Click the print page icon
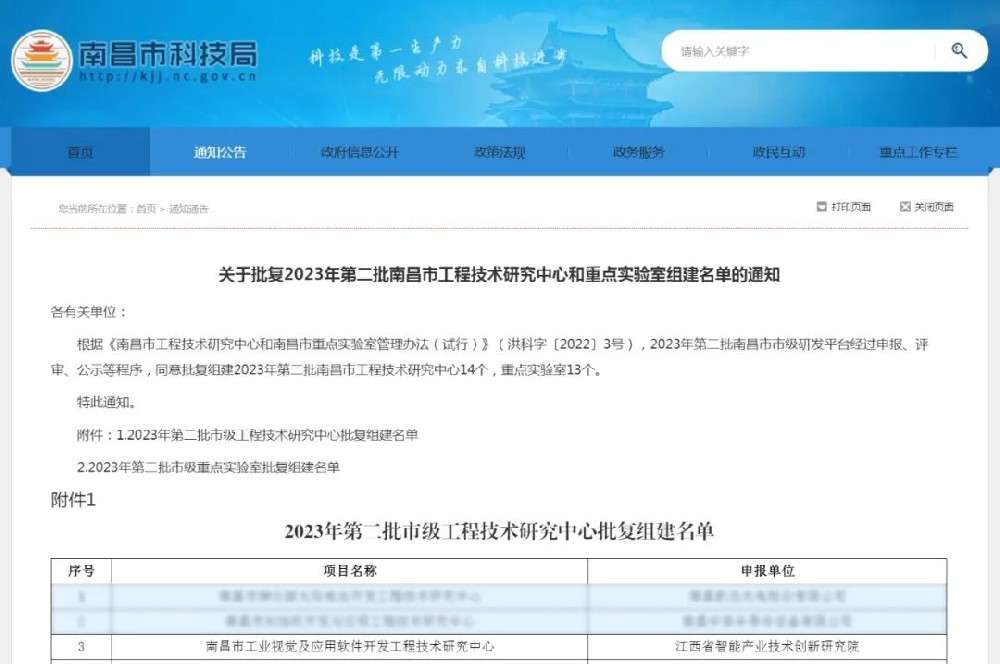This screenshot has height=664, width=1000. coord(822,207)
